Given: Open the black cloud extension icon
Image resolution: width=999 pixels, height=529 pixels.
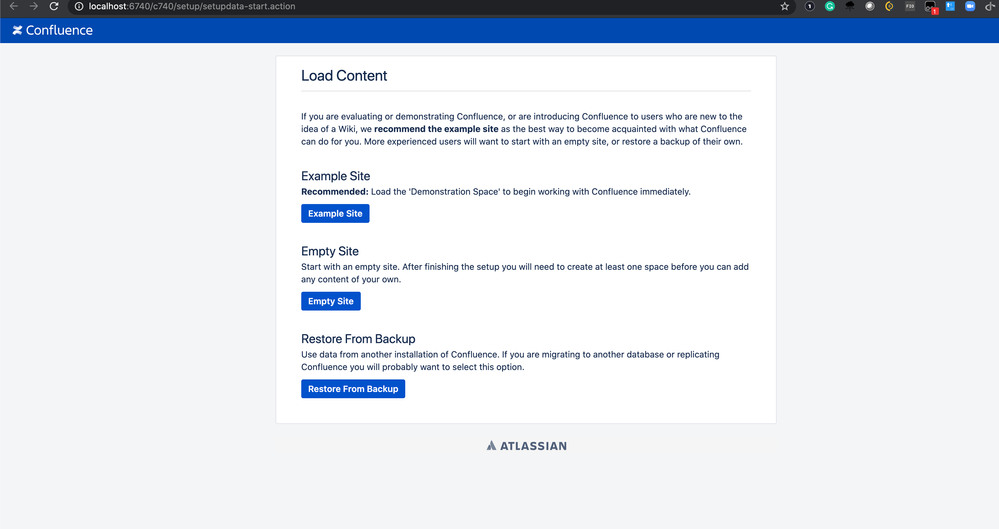Looking at the screenshot, I should pyautogui.click(x=850, y=6).
